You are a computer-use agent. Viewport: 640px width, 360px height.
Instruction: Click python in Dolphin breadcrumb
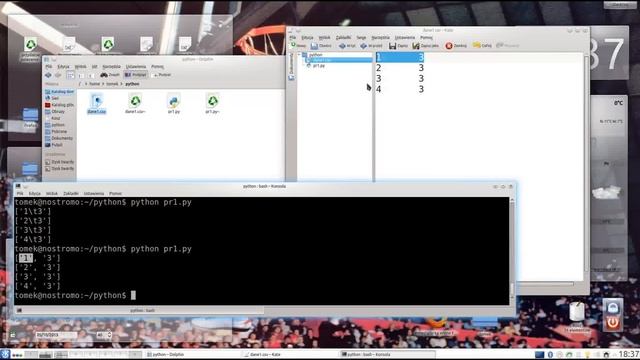click(132, 84)
